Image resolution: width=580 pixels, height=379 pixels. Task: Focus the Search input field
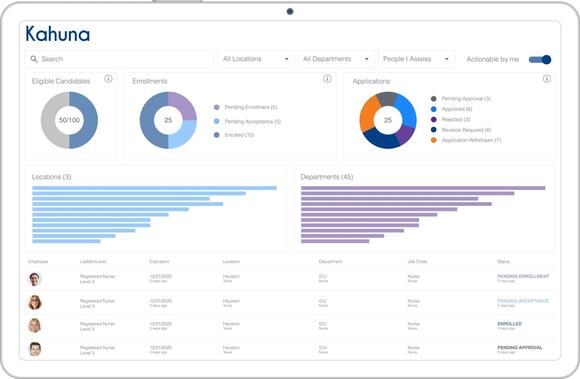pyautogui.click(x=119, y=59)
